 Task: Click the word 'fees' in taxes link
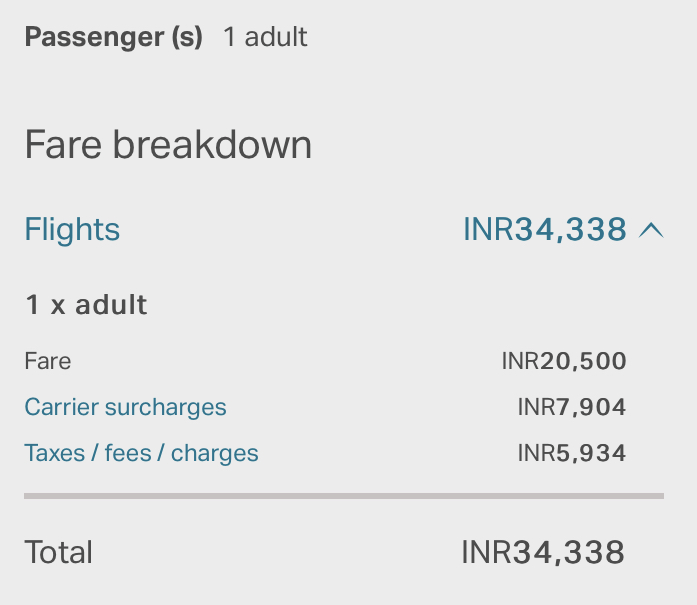pos(128,453)
